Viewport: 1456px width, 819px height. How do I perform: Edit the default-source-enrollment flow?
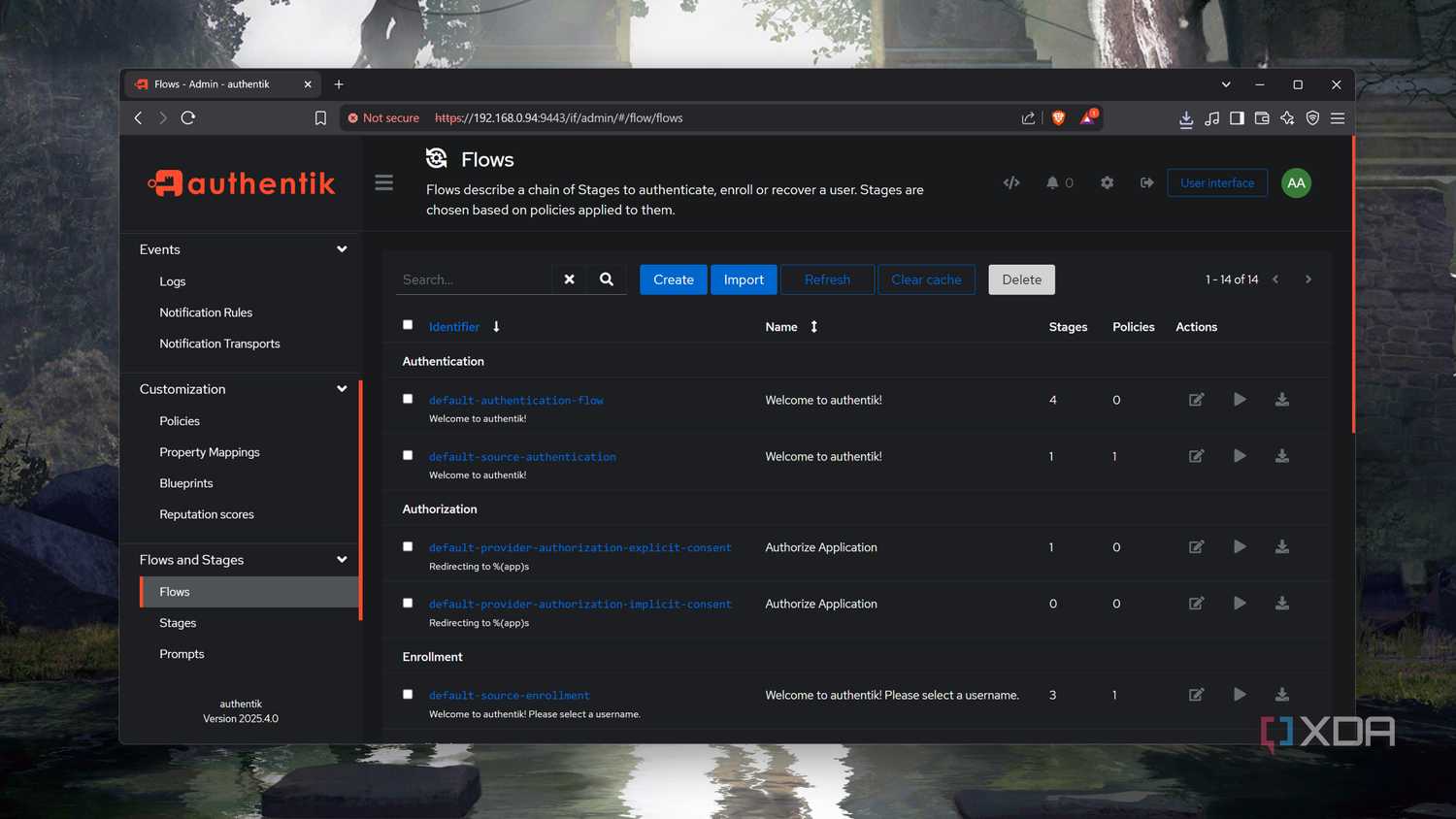click(x=1196, y=695)
